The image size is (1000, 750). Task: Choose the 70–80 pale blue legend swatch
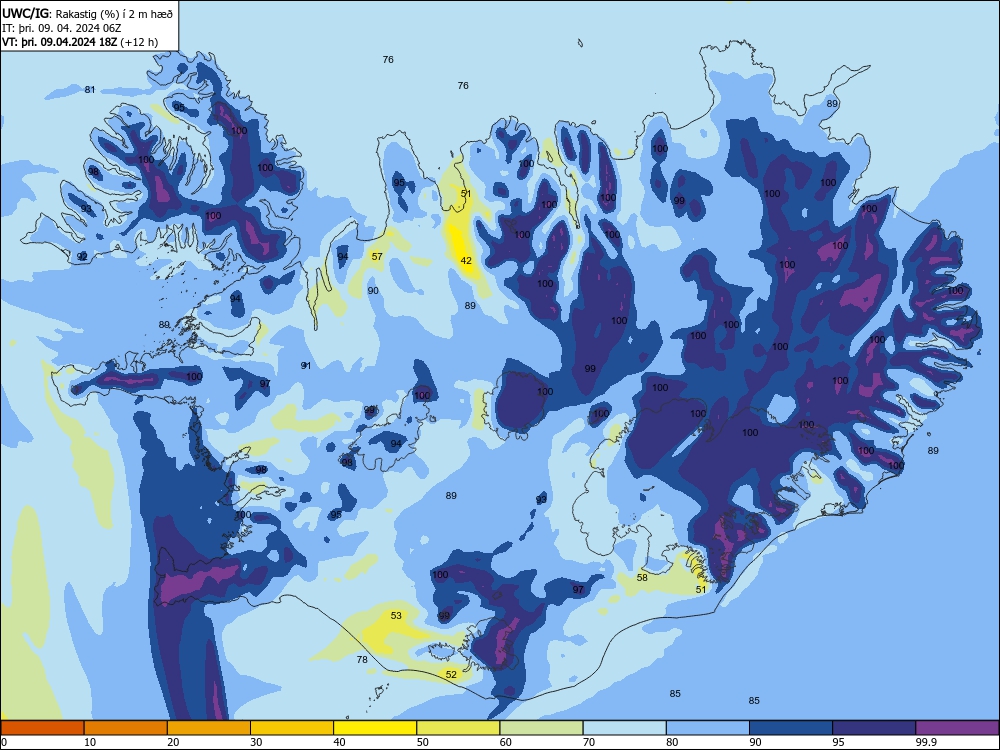(x=624, y=728)
